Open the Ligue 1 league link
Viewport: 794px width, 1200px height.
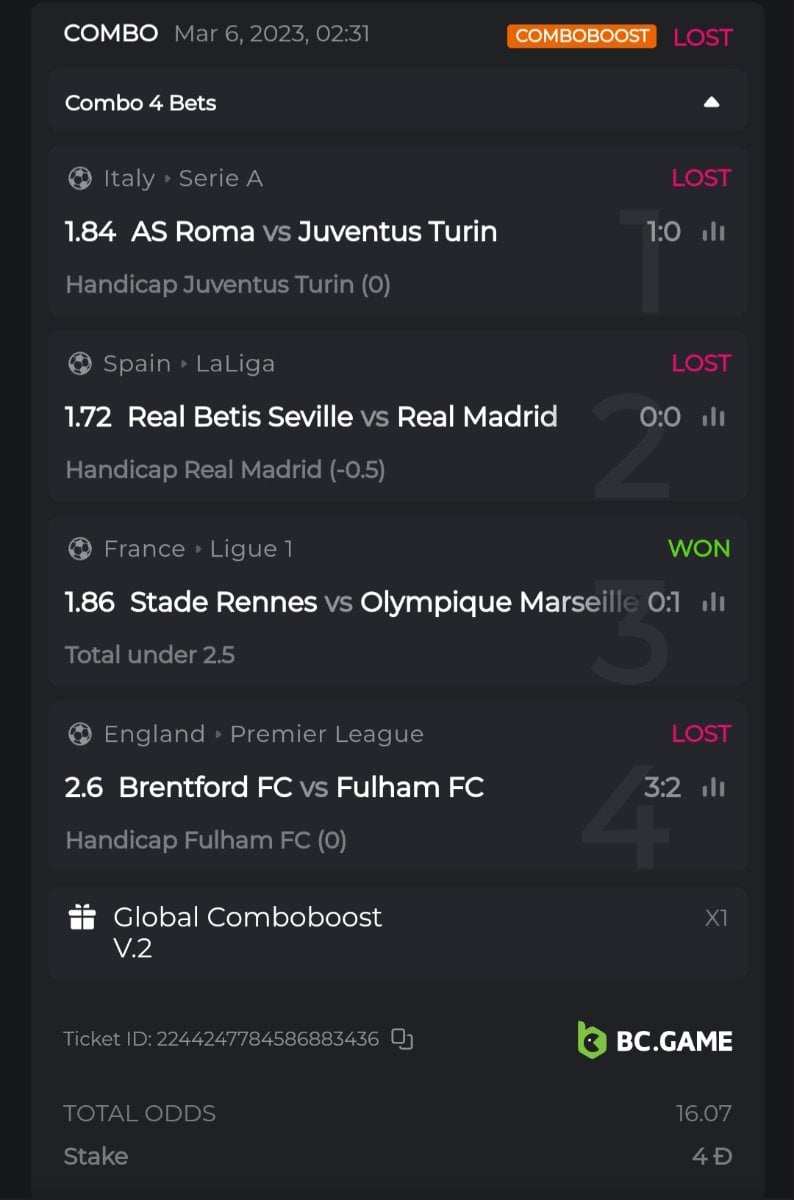click(x=243, y=549)
